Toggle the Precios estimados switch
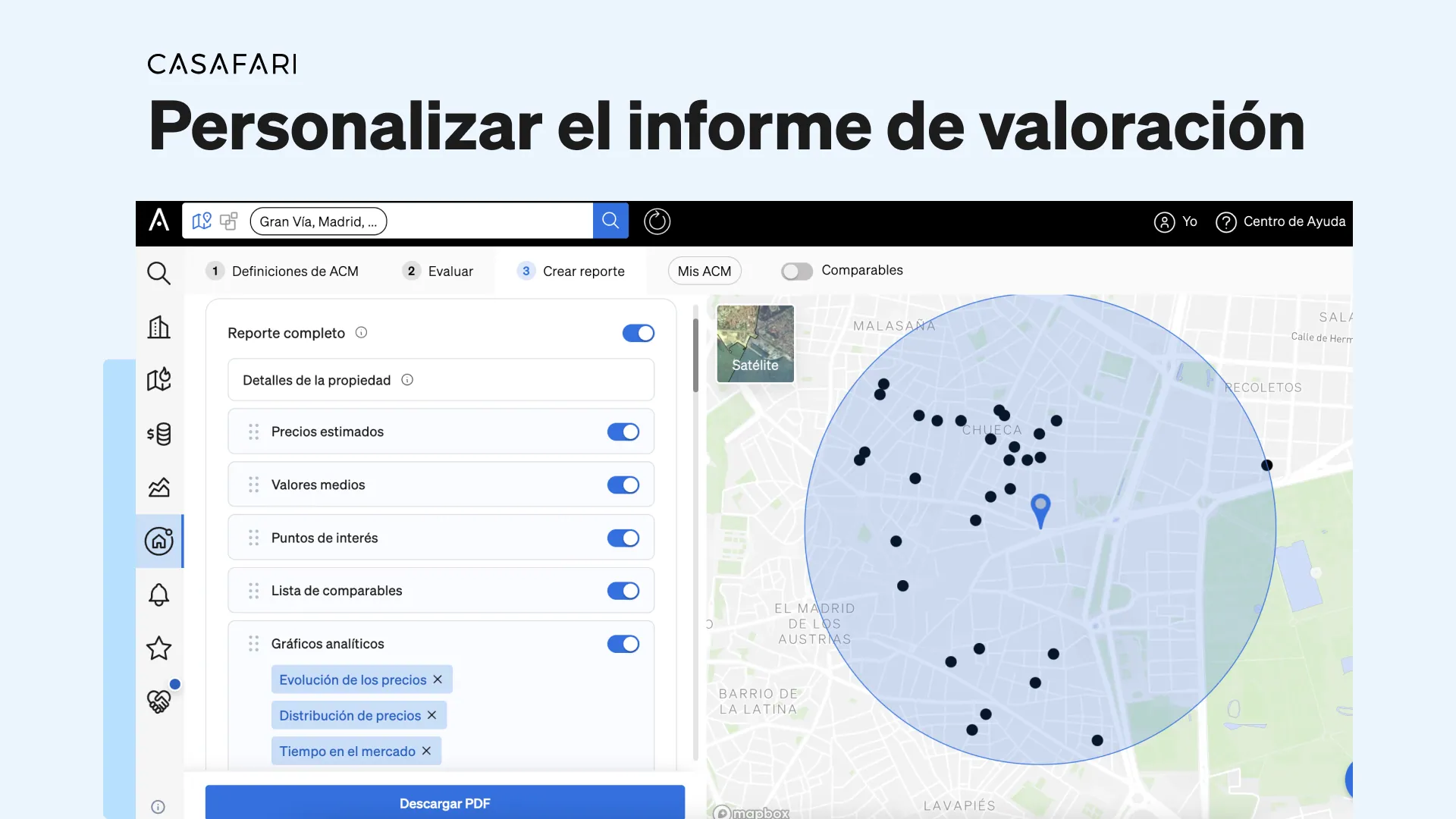Viewport: 1456px width, 819px height. coord(623,431)
